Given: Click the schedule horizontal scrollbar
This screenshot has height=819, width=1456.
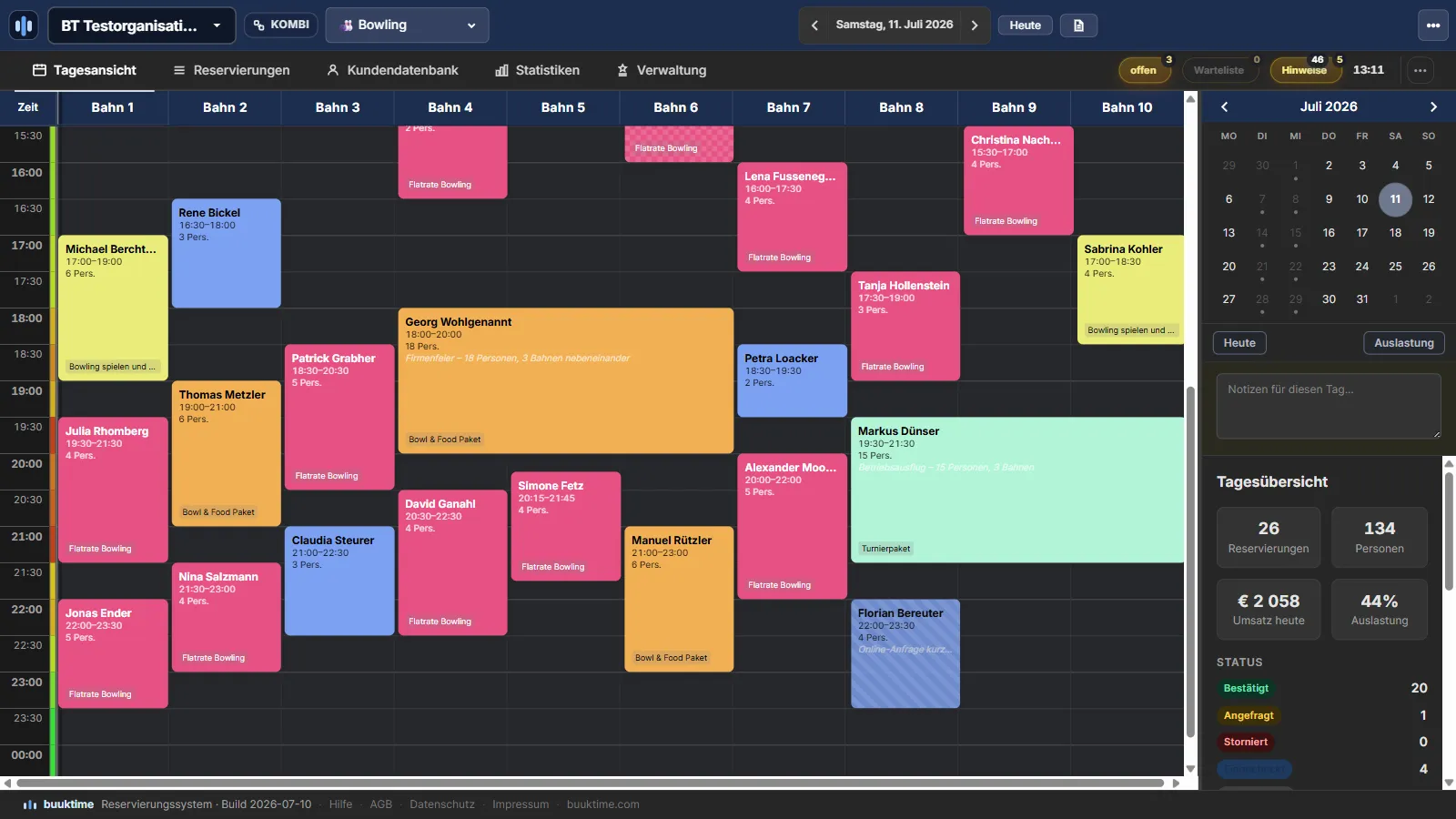Looking at the screenshot, I should click(591, 783).
